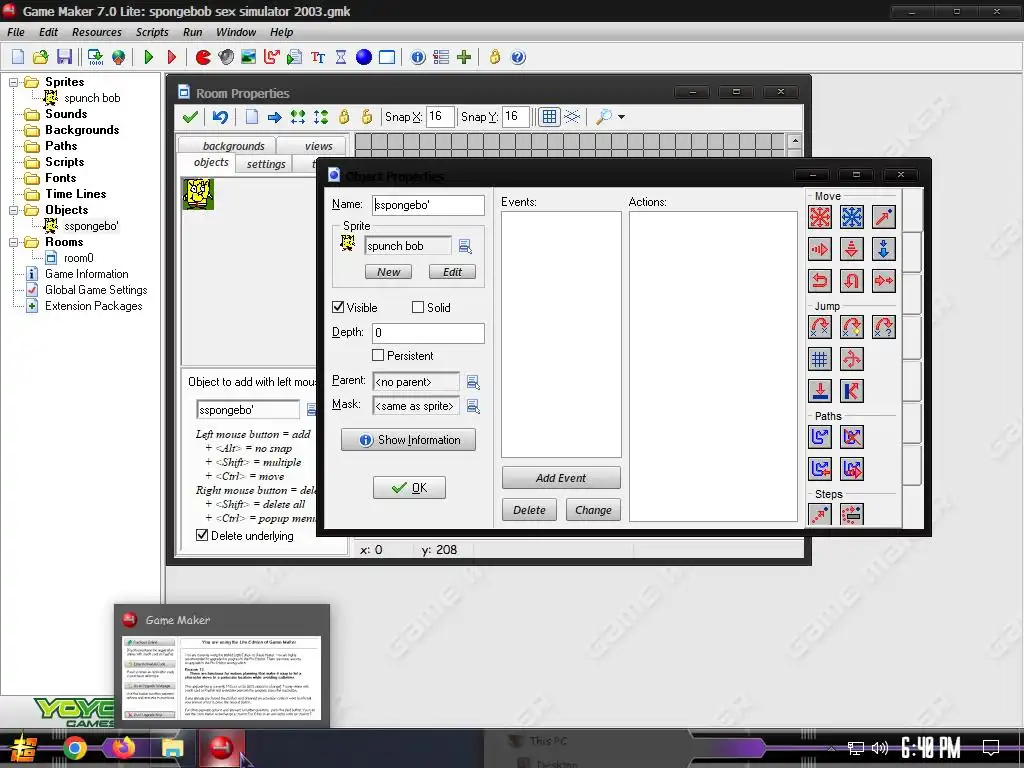Viewport: 1024px width, 768px height.
Task: Click the Delete event button
Action: coord(529,510)
